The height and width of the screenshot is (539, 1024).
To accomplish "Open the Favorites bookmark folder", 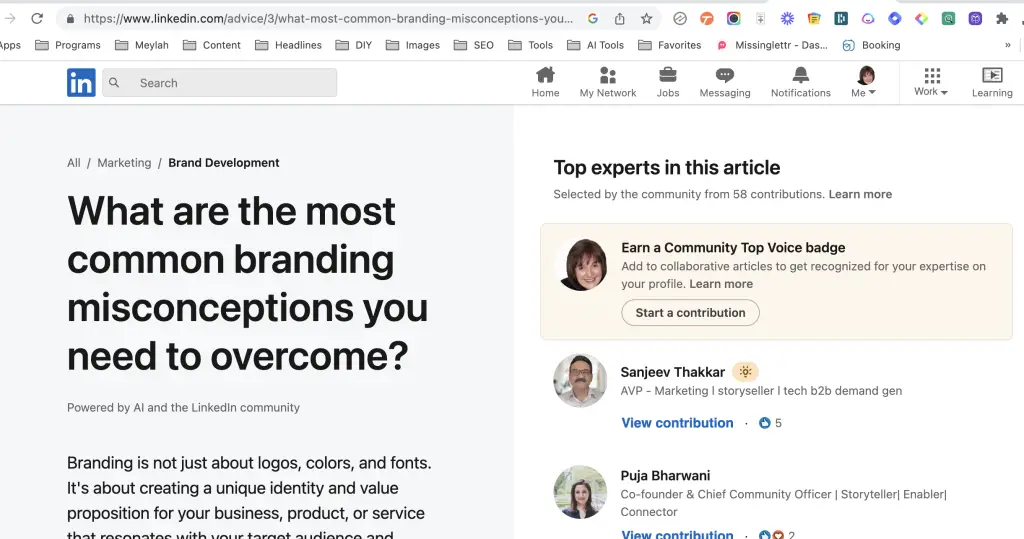I will point(669,45).
